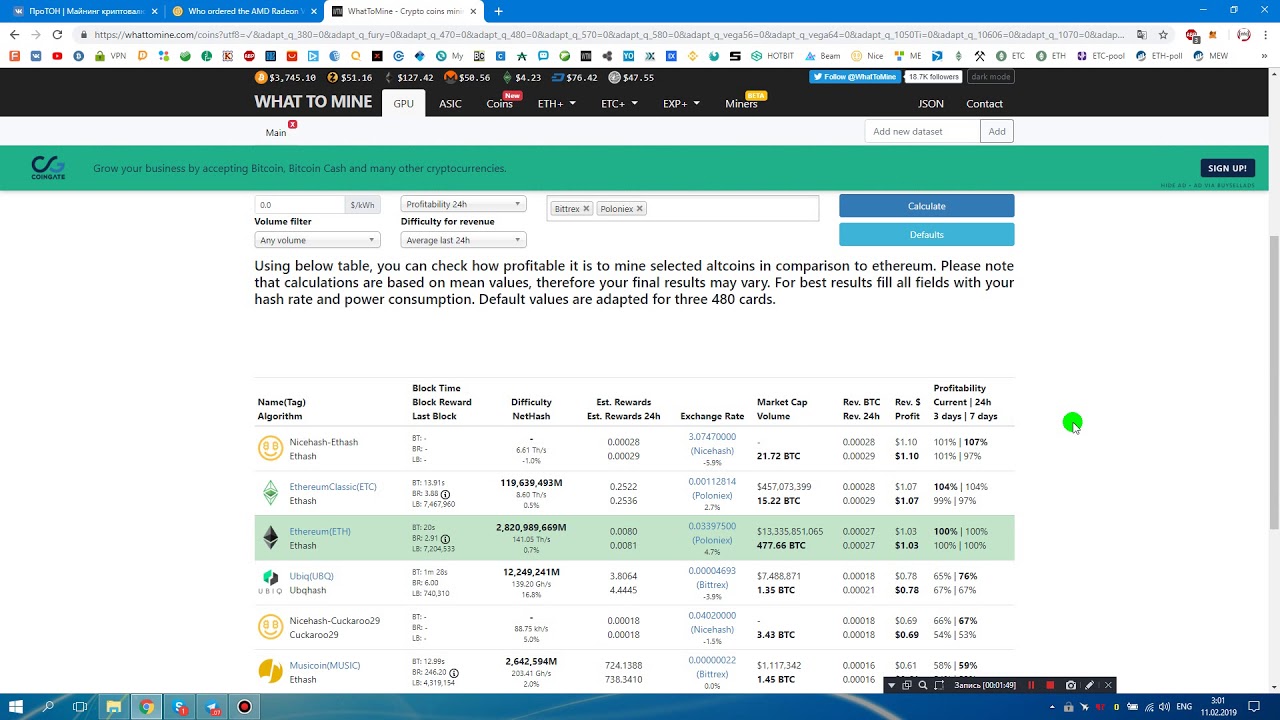Remove the Main dataset tab

[293, 125]
